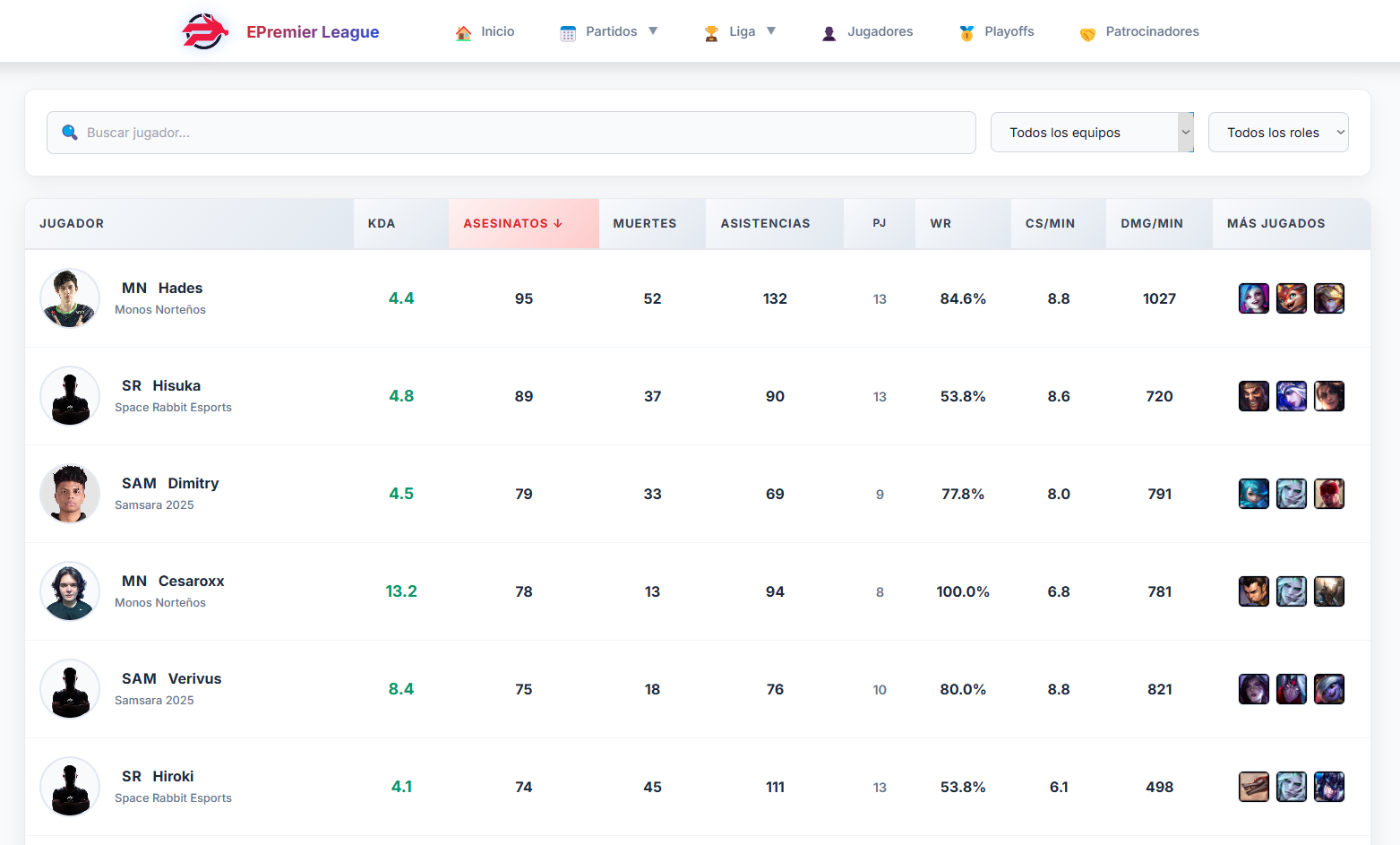Click the handshake icon beside Patrocinadores
This screenshot has height=845, width=1400.
1087,34
